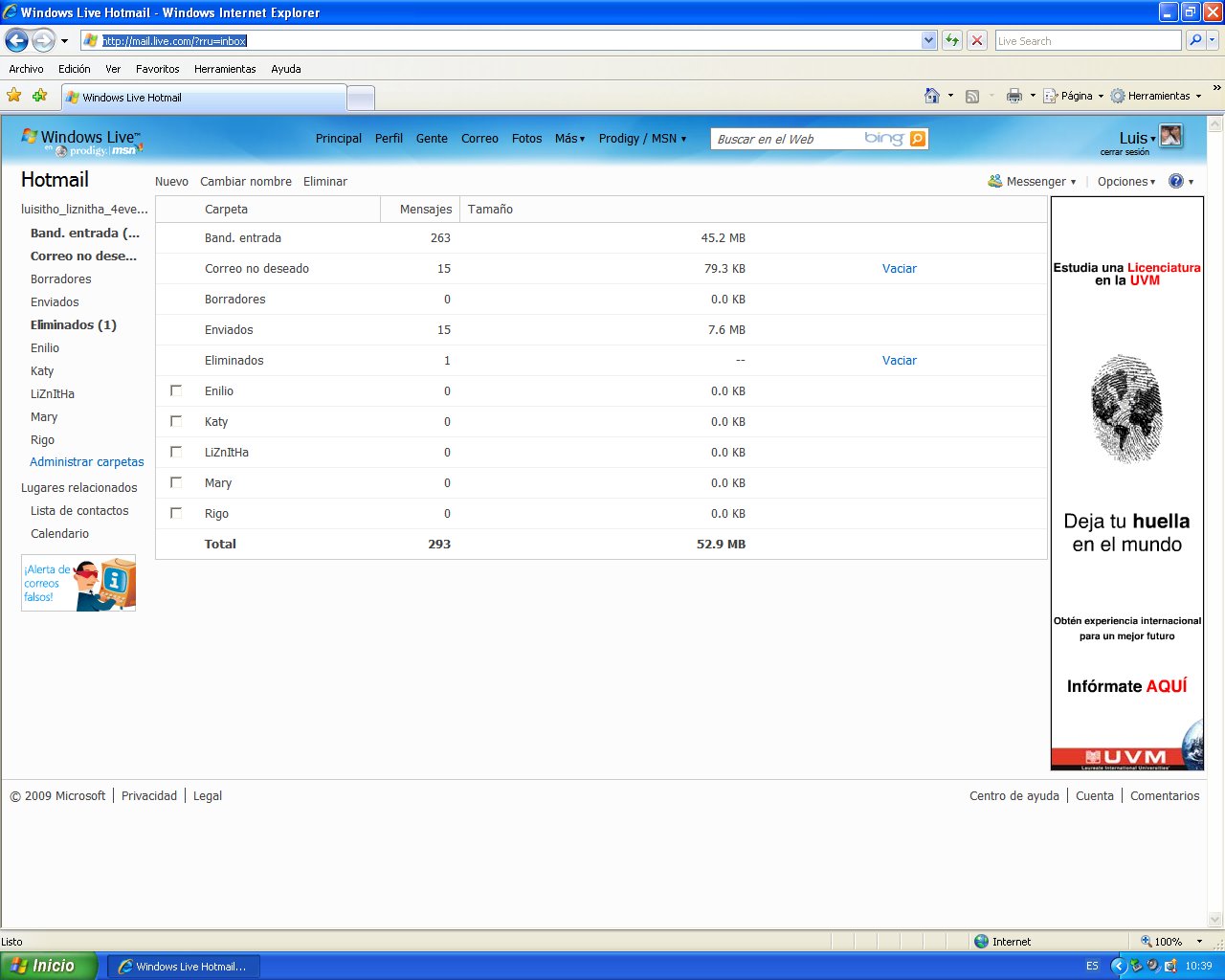Click the Bing search button
This screenshot has height=980, width=1225.
point(918,139)
